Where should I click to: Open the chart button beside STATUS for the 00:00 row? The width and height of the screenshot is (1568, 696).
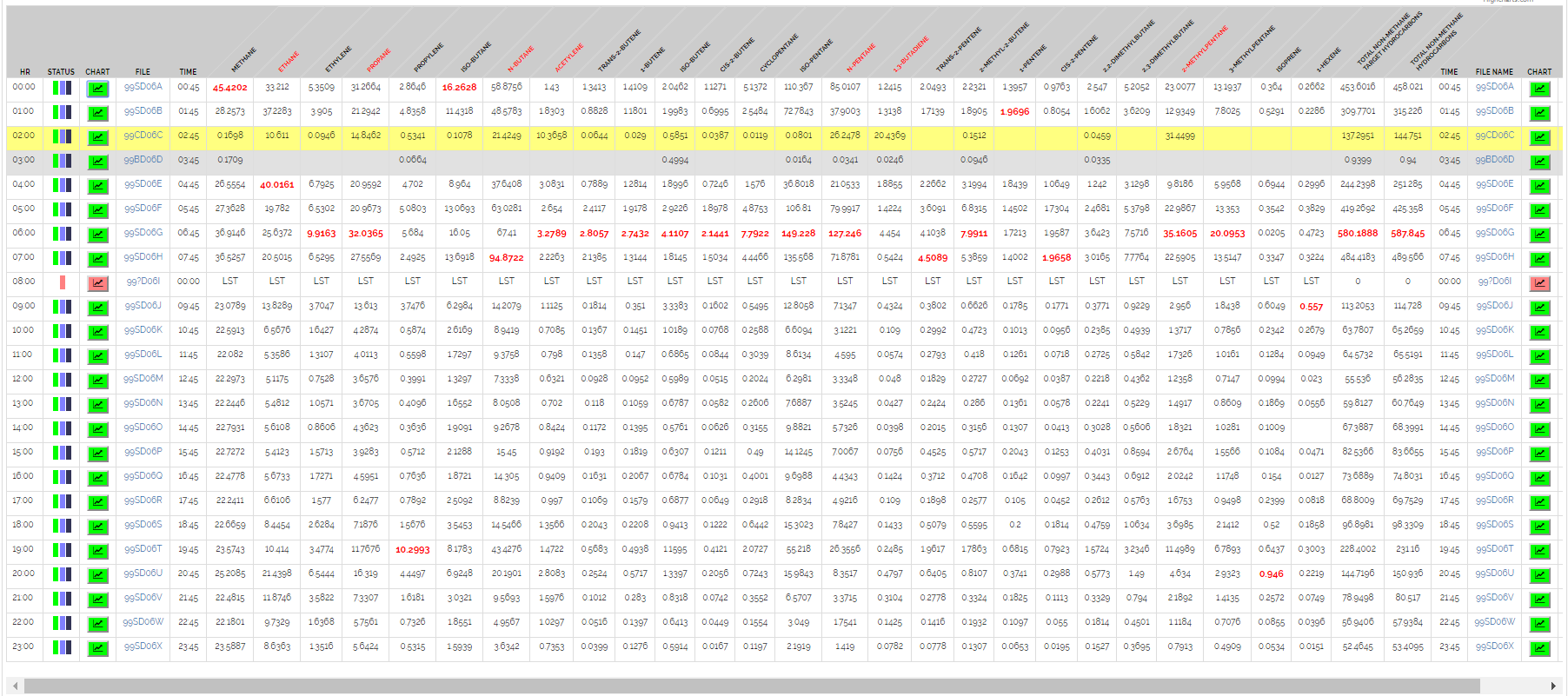click(97, 88)
